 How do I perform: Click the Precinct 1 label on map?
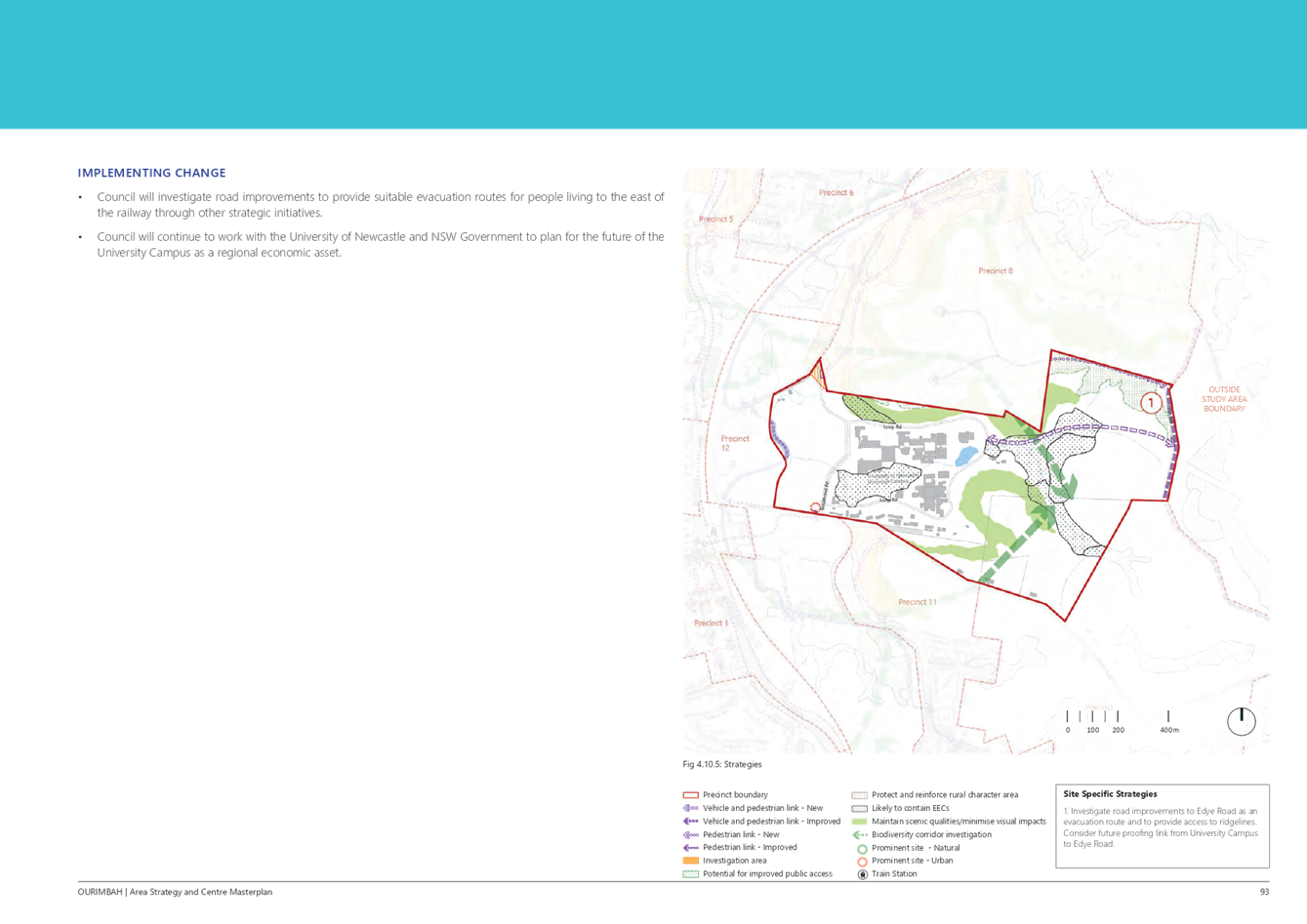tap(711, 623)
